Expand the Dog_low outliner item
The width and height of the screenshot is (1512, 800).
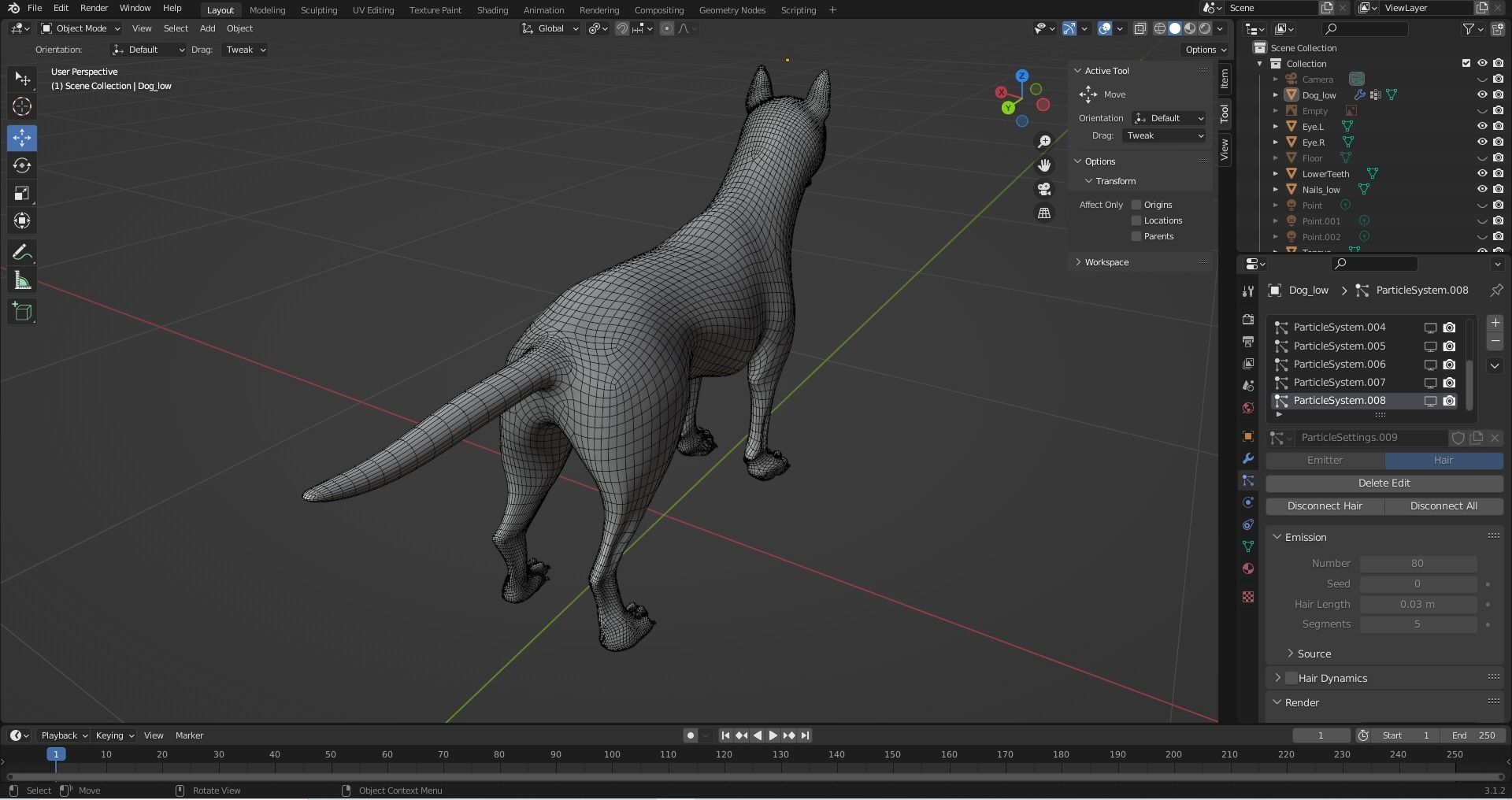click(x=1275, y=94)
